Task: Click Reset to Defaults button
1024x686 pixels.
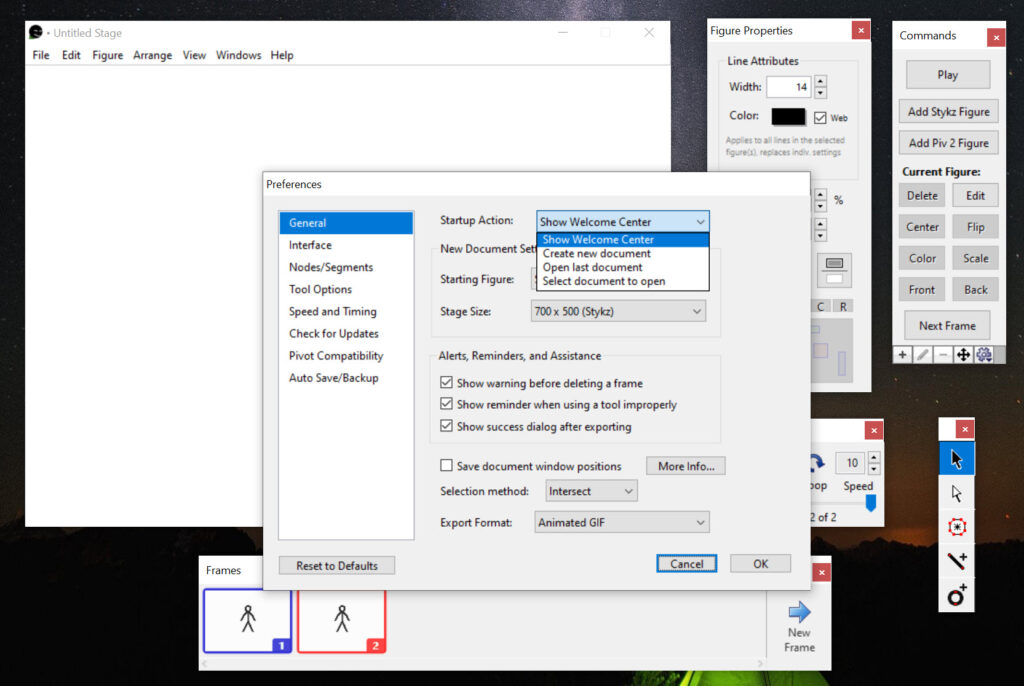Action: tap(336, 566)
